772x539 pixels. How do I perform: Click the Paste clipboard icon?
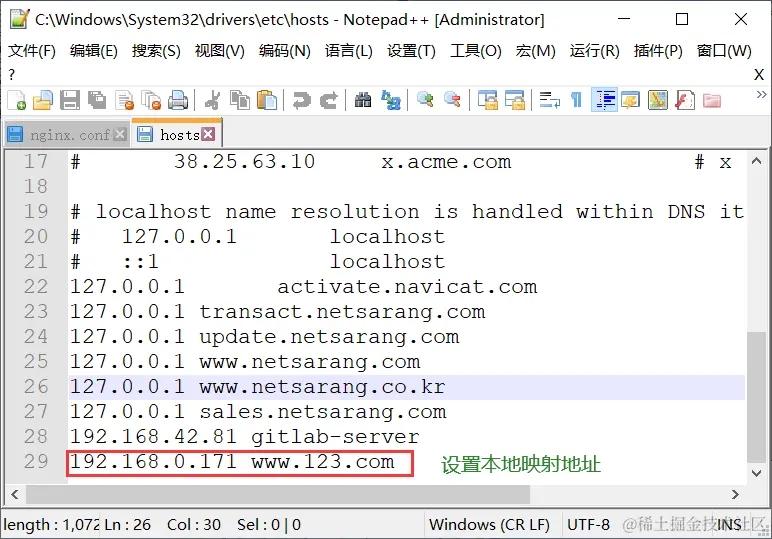(267, 100)
